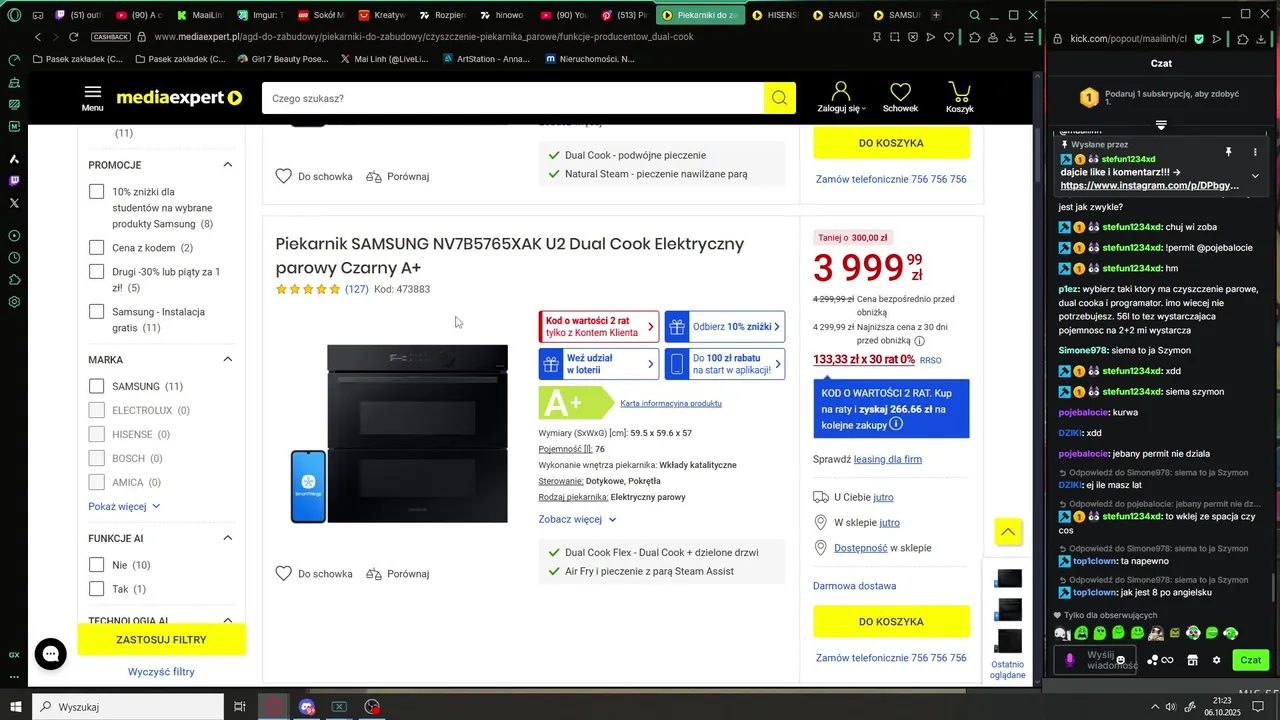Open Karta informacyjna produktu link
Viewport: 1280px width, 720px height.
(x=671, y=403)
